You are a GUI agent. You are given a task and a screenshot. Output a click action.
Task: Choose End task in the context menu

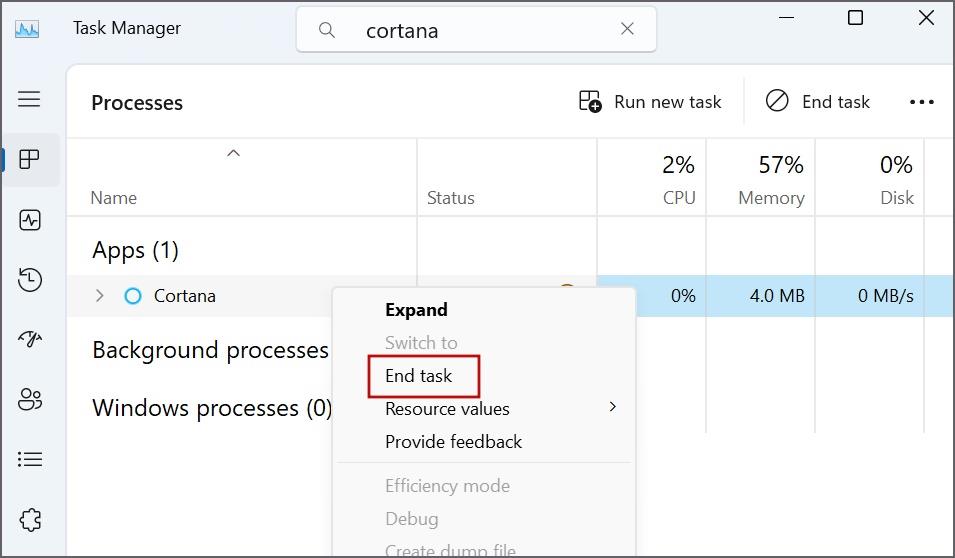(x=419, y=376)
